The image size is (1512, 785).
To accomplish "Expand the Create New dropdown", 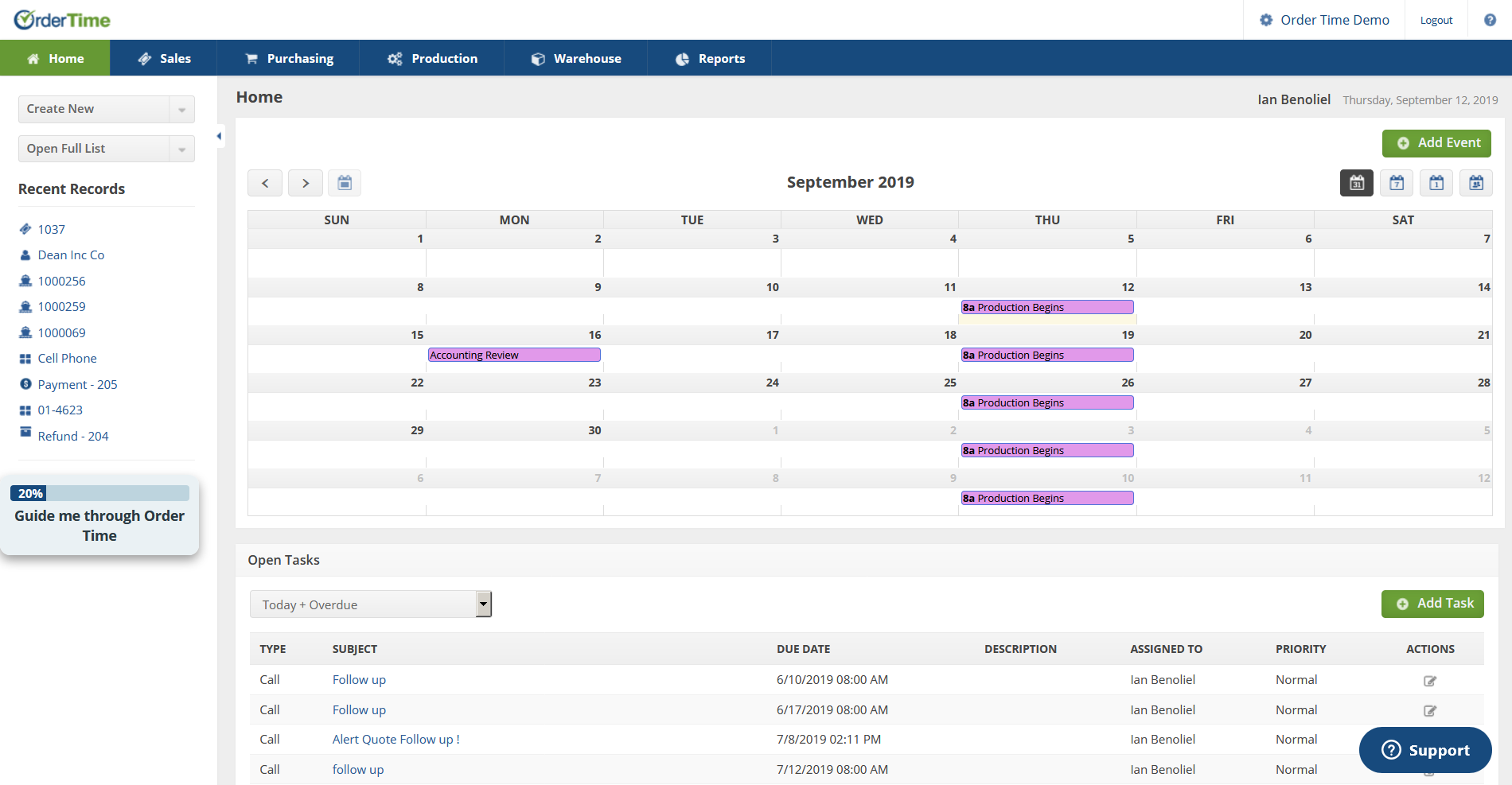I will click(x=183, y=109).
